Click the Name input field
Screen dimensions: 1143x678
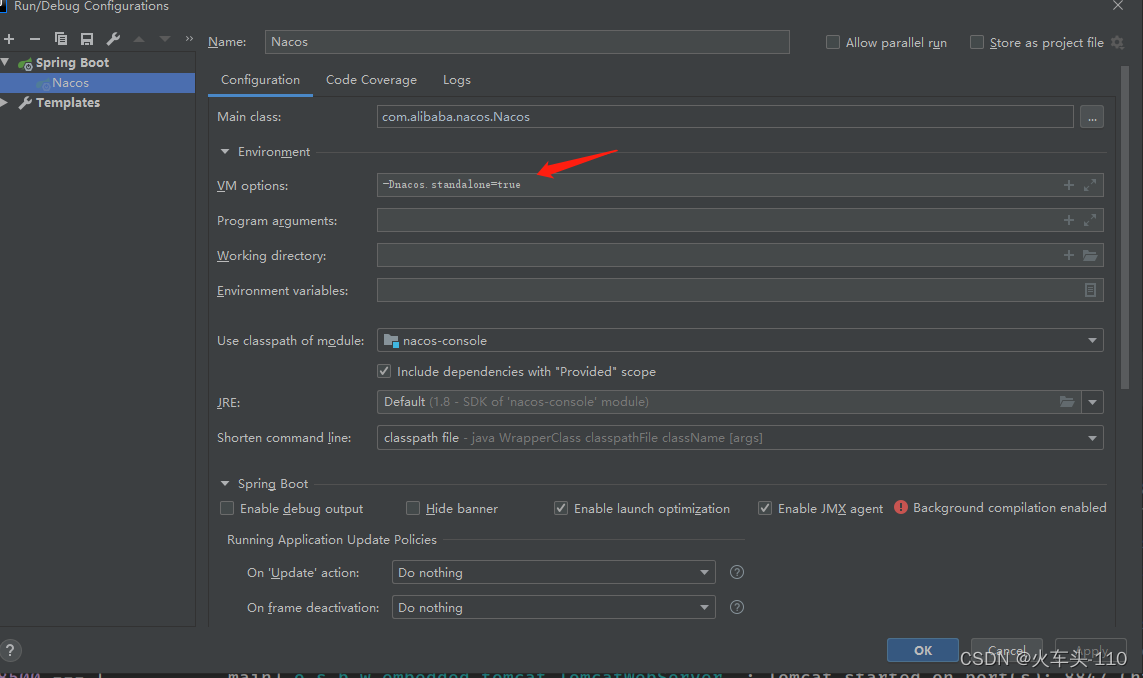coord(527,42)
